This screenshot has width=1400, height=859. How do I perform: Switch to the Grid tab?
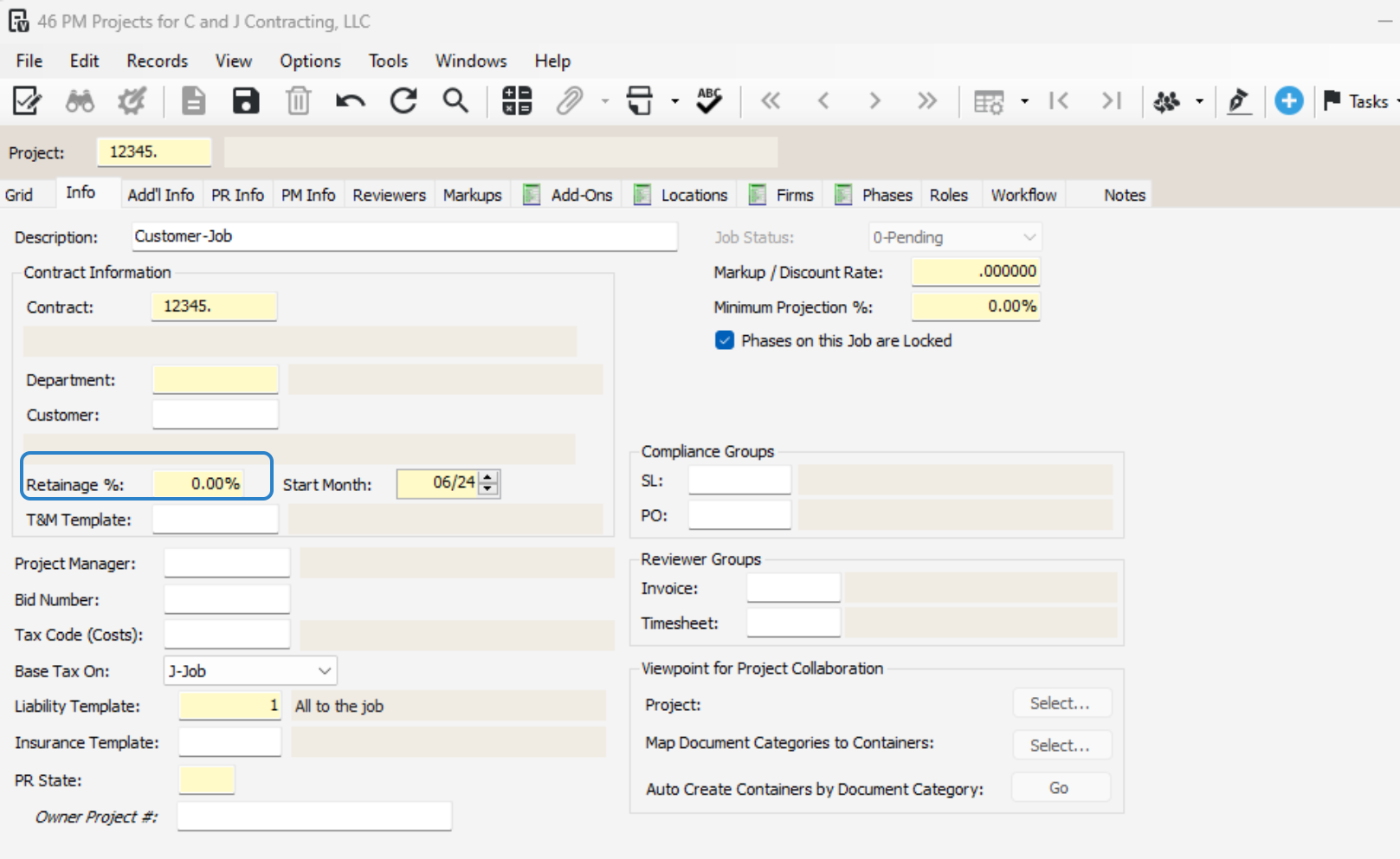pyautogui.click(x=19, y=195)
